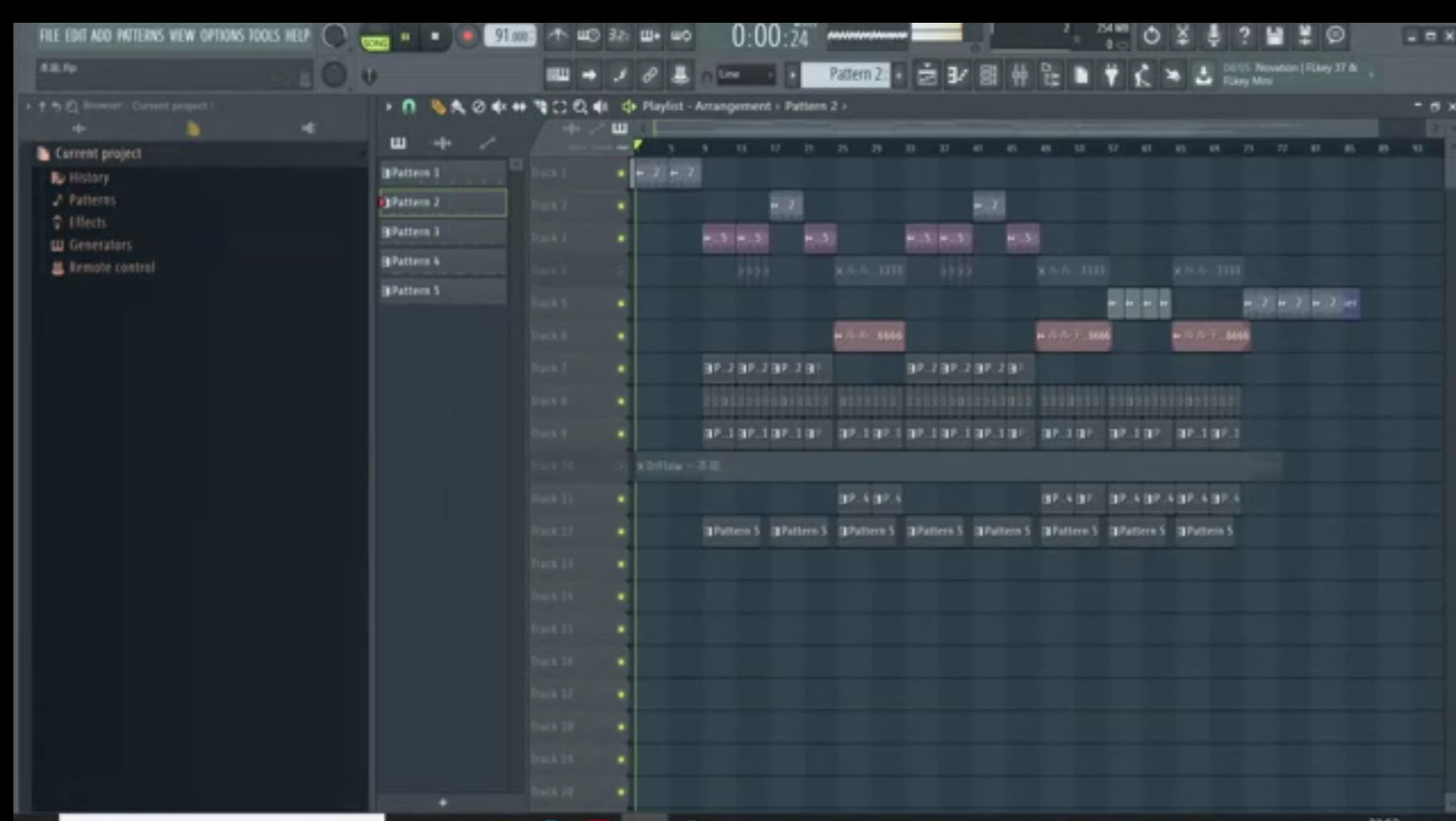Viewport: 1456px width, 821px height.
Task: Open the FILE menu
Action: coord(49,36)
